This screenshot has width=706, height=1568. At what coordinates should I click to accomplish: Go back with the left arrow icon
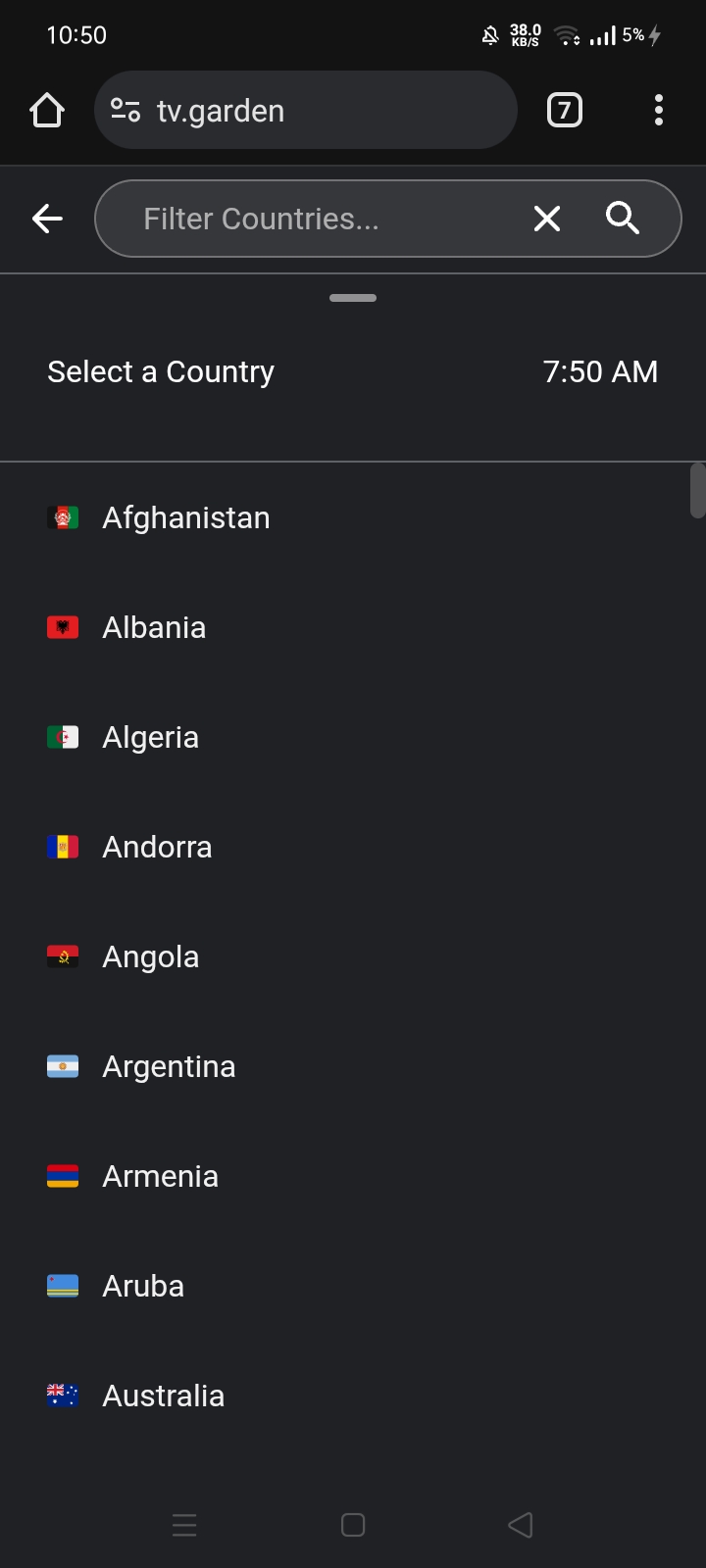[47, 219]
